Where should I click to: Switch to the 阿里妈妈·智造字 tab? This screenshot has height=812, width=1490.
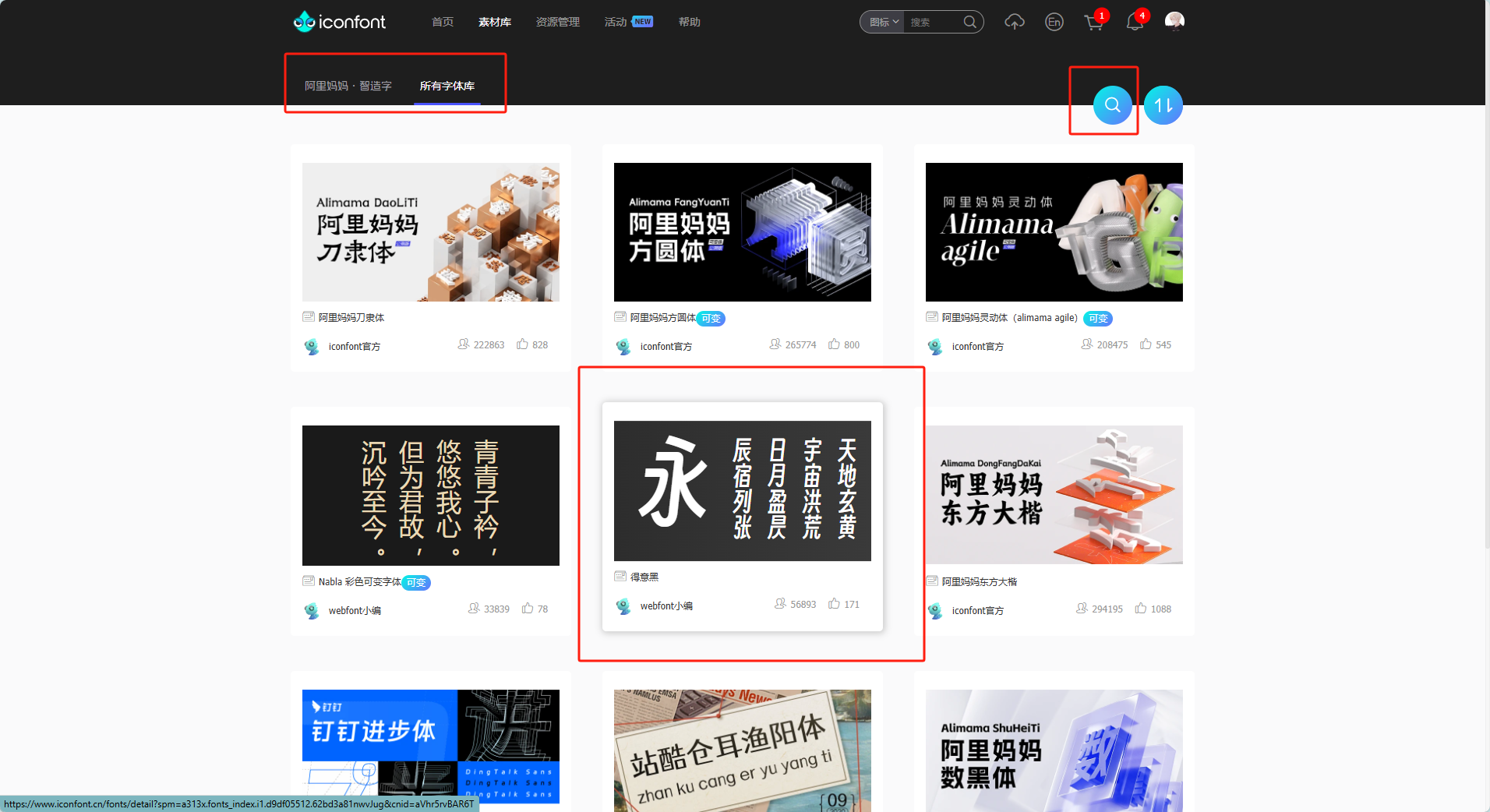pyautogui.click(x=348, y=86)
